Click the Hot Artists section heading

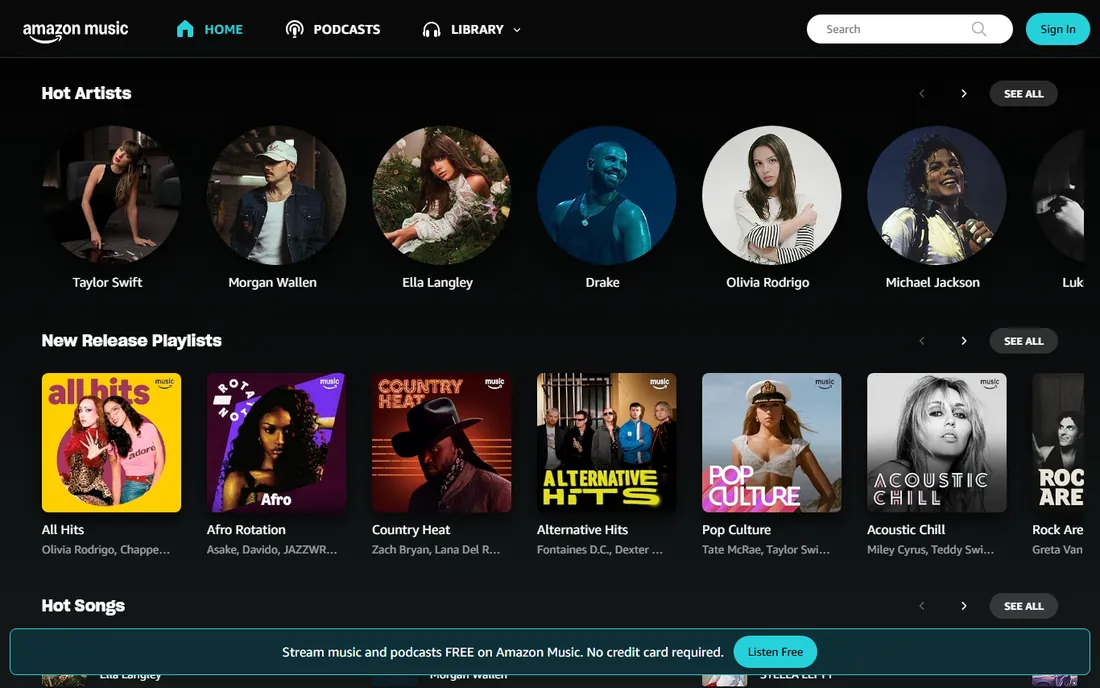click(x=86, y=93)
